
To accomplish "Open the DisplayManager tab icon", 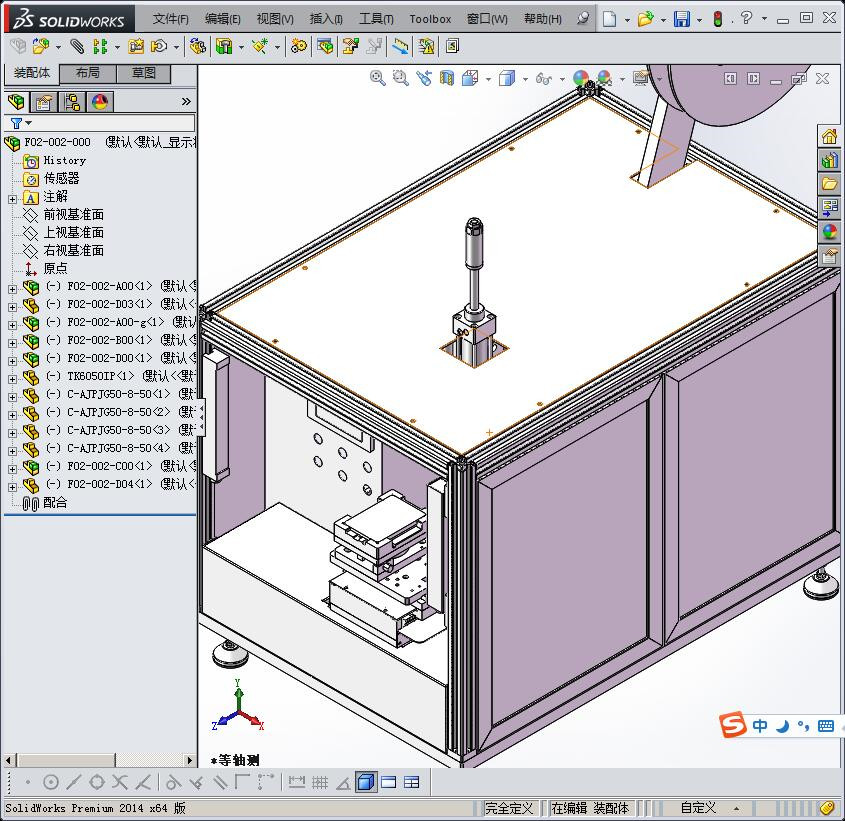I will tap(99, 102).
